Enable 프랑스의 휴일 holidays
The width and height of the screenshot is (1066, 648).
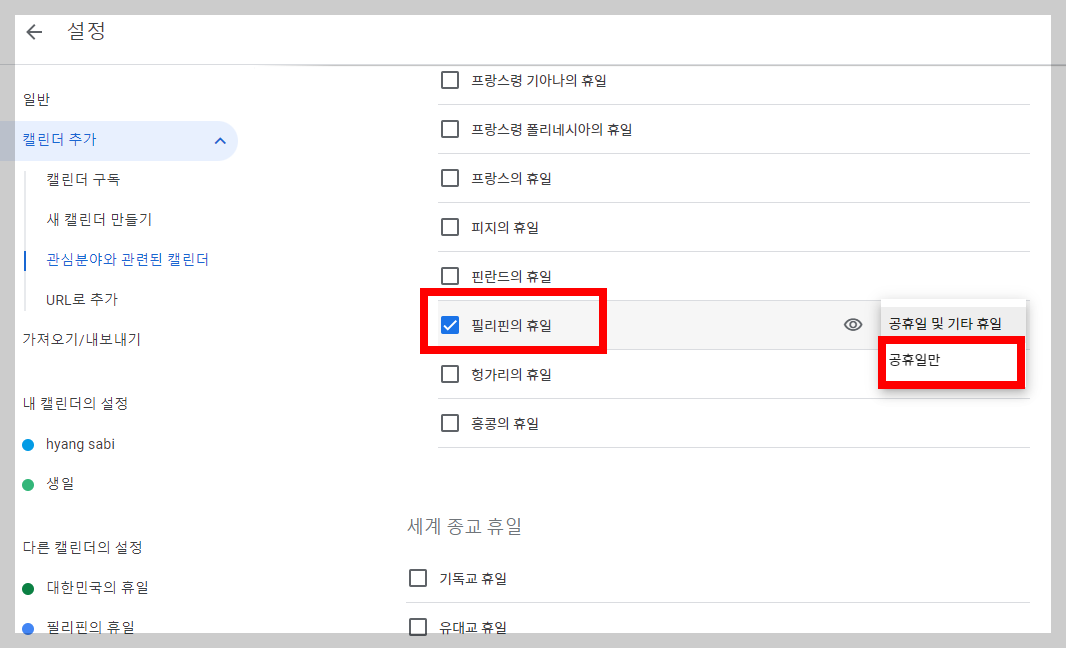coord(450,178)
